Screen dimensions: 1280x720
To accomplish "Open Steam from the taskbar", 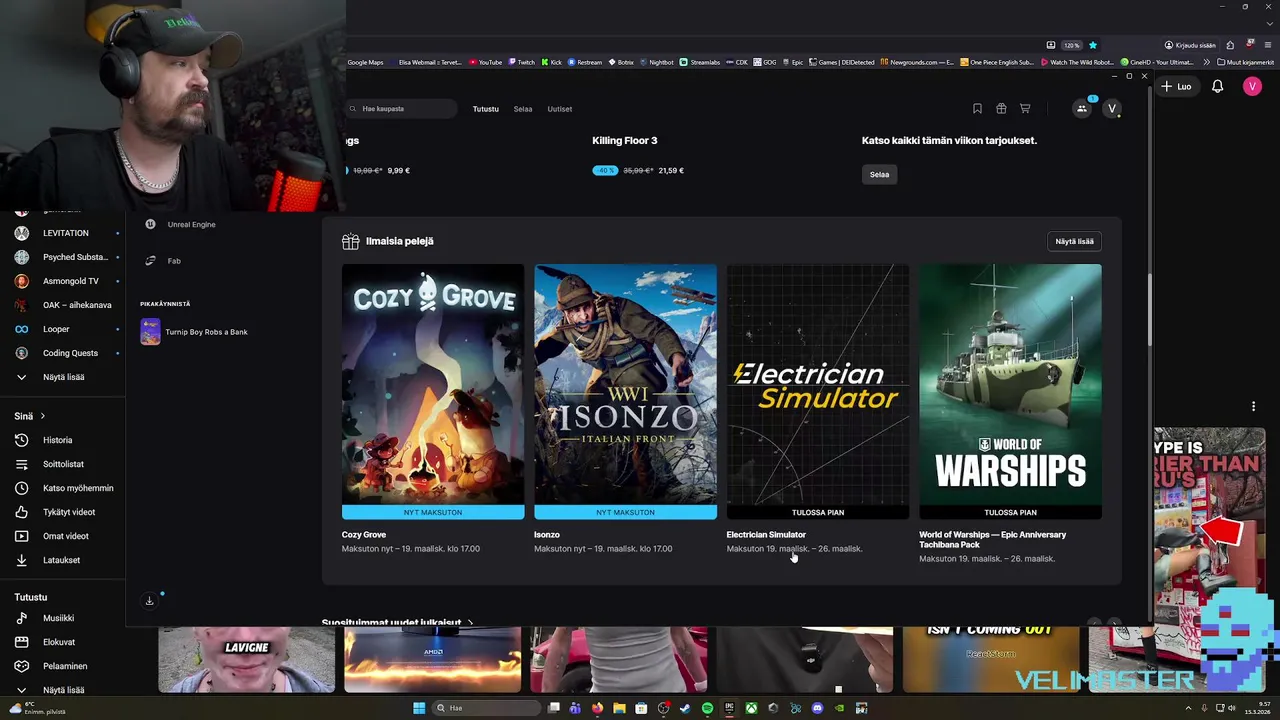I will click(x=685, y=708).
